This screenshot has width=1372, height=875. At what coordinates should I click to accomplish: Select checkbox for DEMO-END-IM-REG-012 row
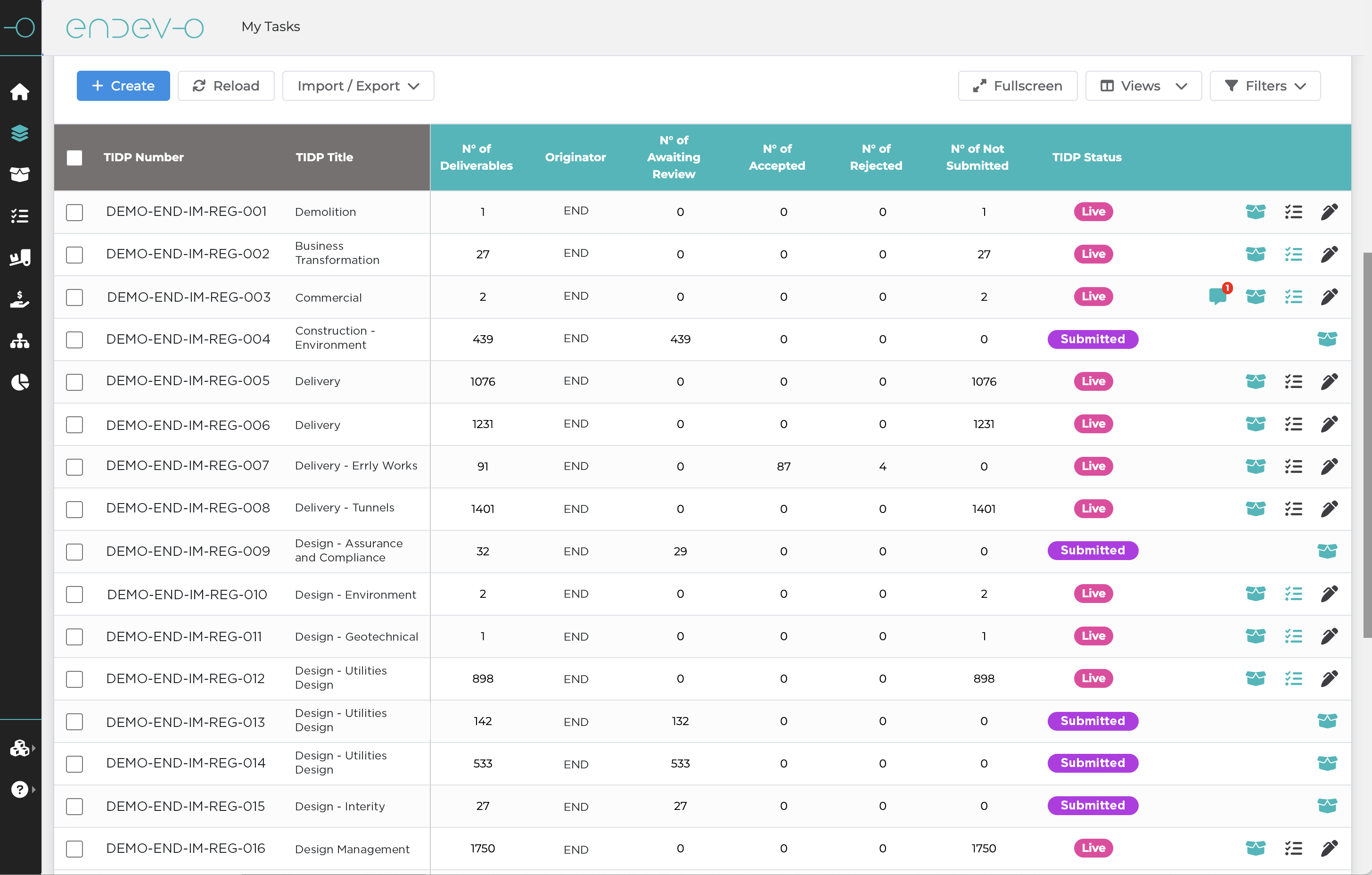coord(74,679)
